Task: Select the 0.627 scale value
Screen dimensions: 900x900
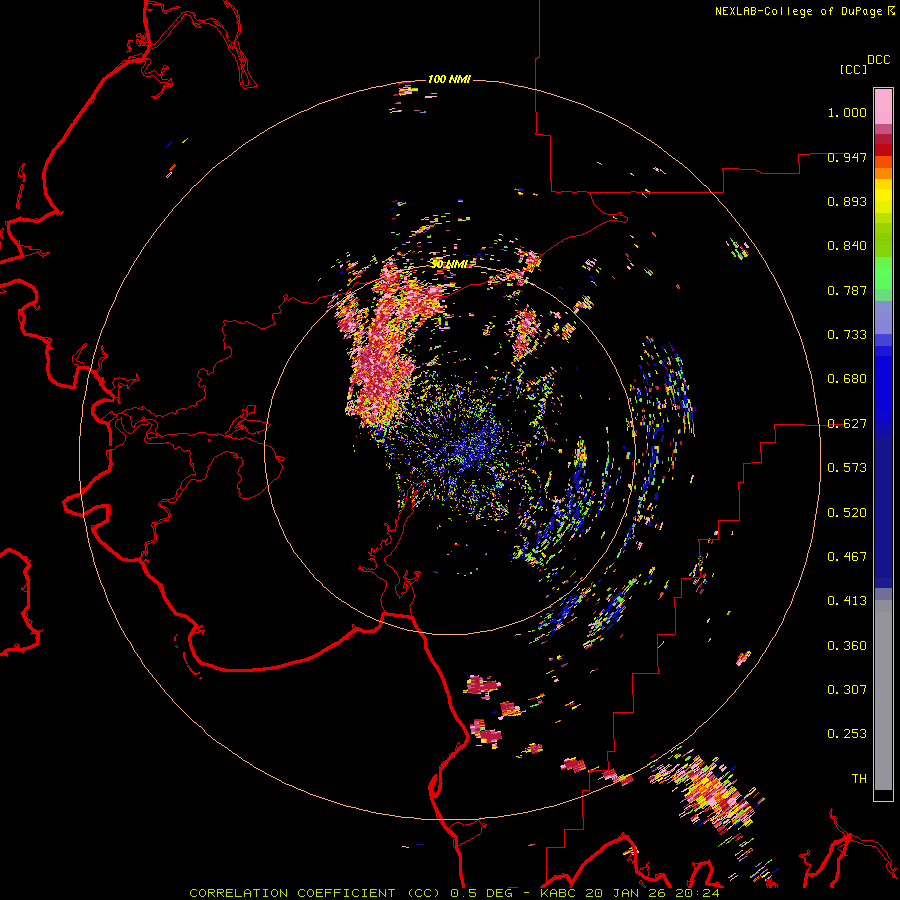Action: pyautogui.click(x=847, y=424)
